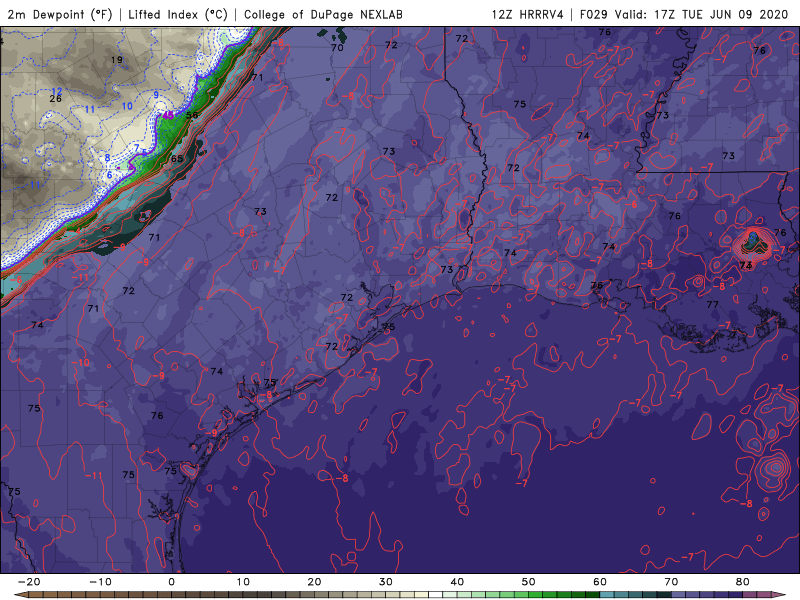Click the "Lifted Index (°C)" header label
The image size is (800, 600).
[178, 14]
